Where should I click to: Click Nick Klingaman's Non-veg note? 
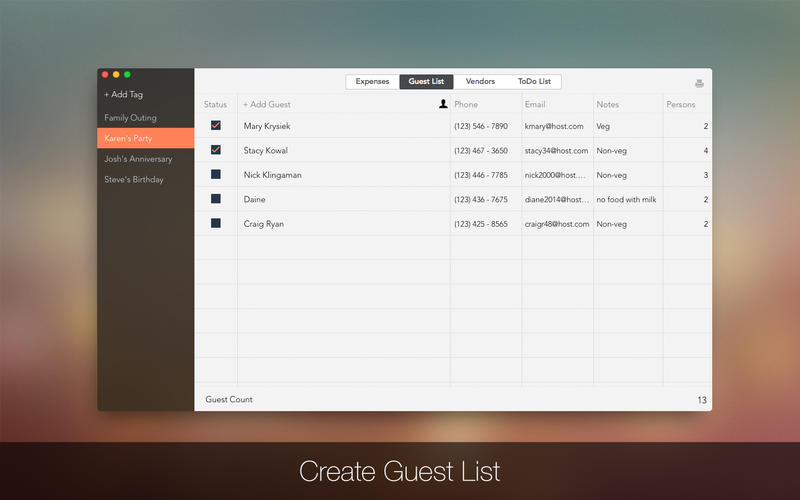(x=611, y=175)
